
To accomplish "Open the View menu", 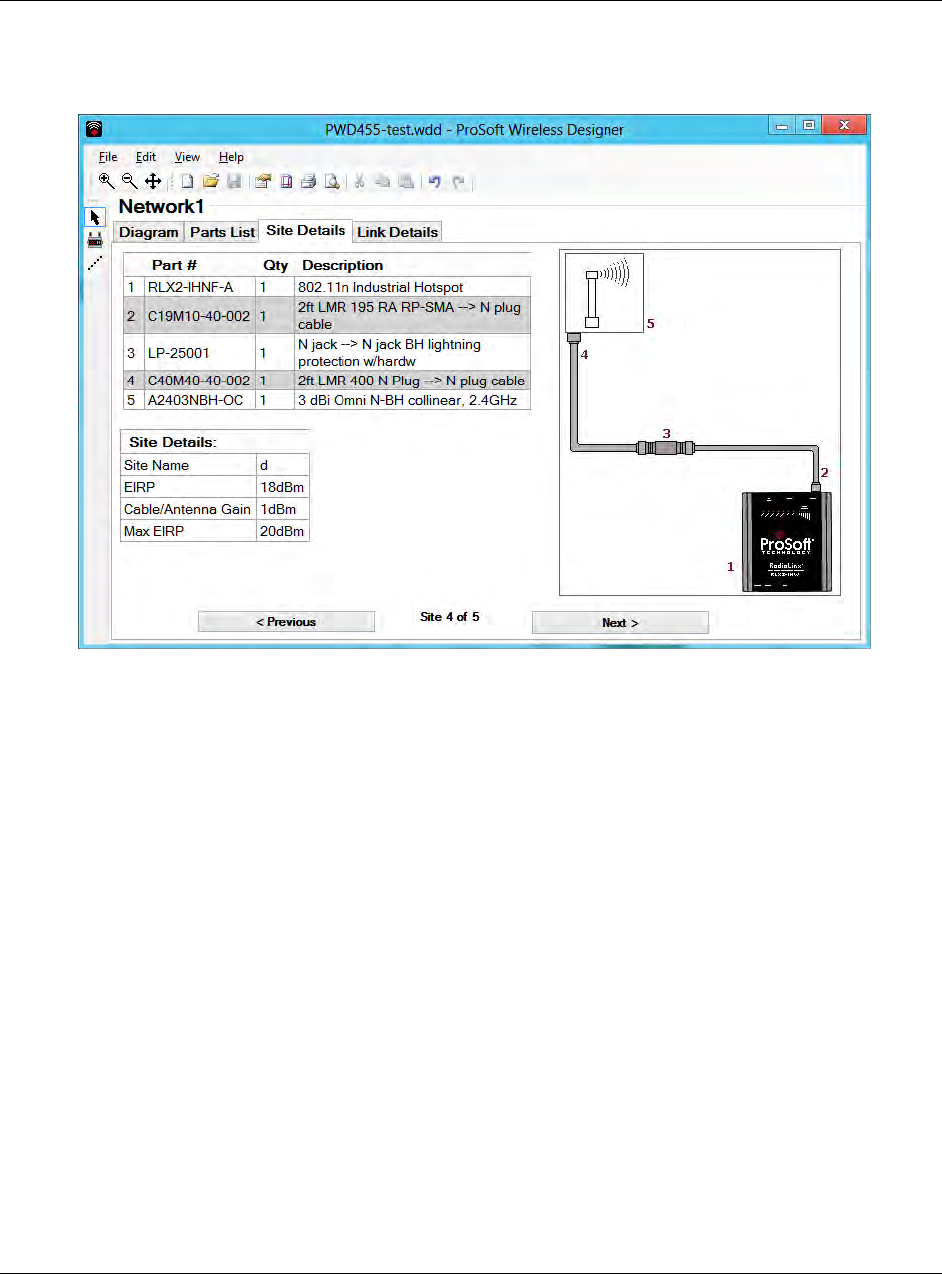I will [x=187, y=157].
